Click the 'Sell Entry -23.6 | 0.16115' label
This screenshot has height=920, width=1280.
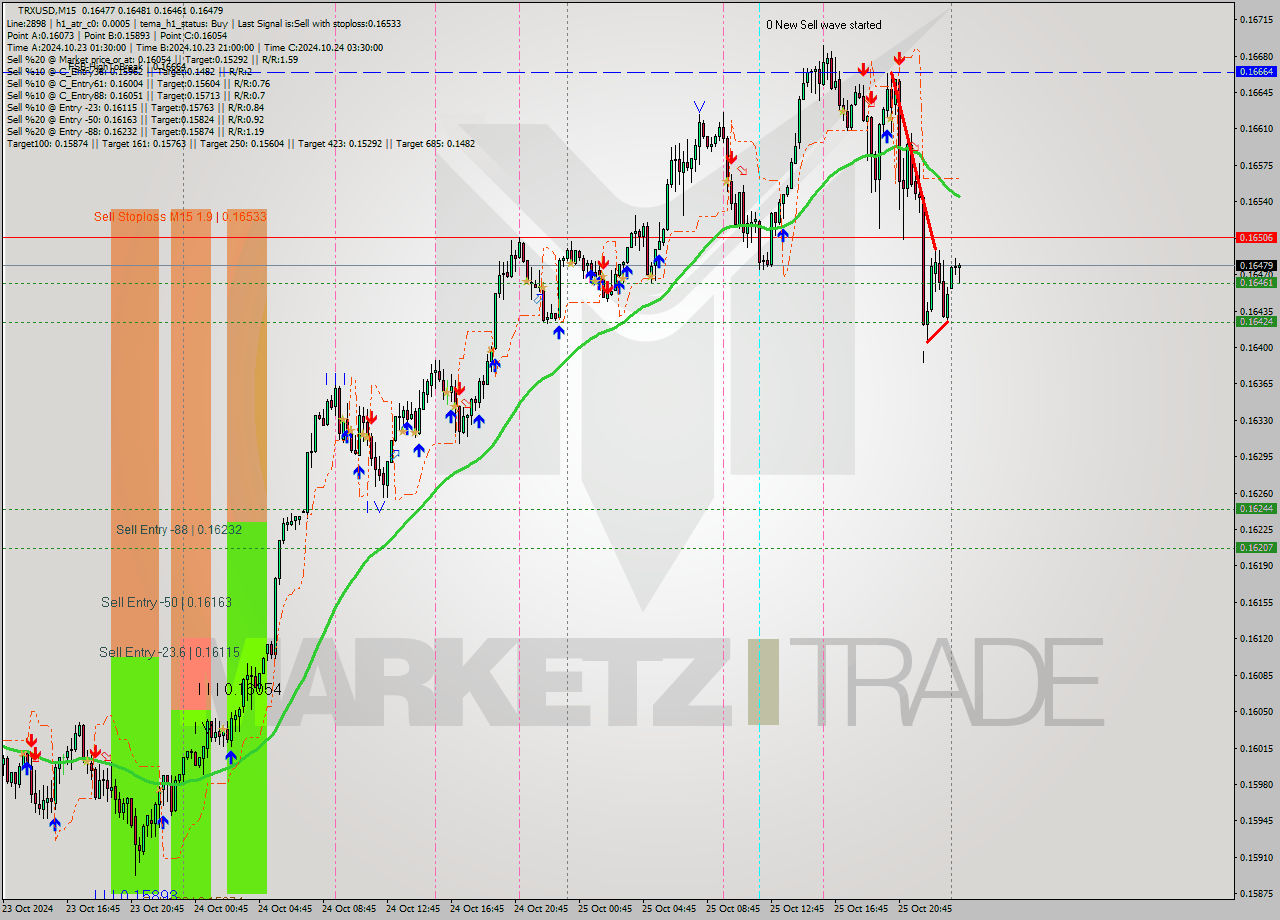pyautogui.click(x=169, y=652)
